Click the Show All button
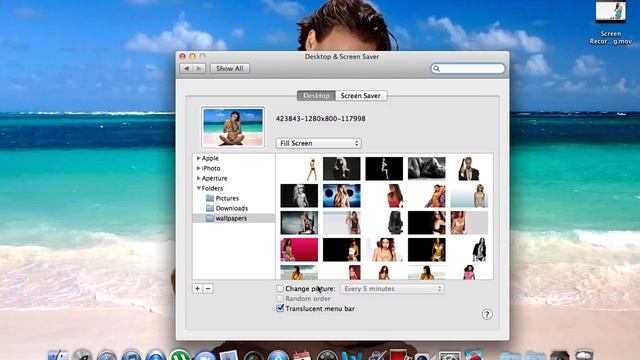 (230, 69)
